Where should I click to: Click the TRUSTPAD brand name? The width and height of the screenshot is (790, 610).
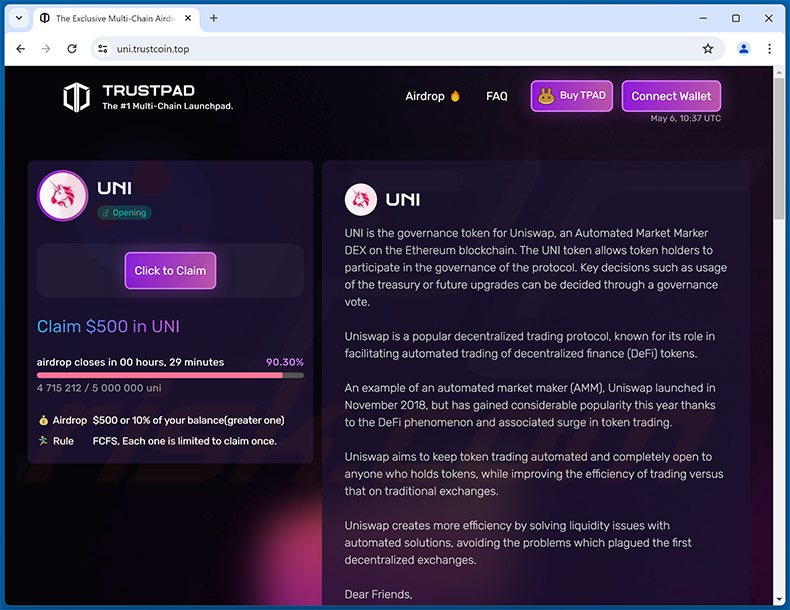point(149,91)
